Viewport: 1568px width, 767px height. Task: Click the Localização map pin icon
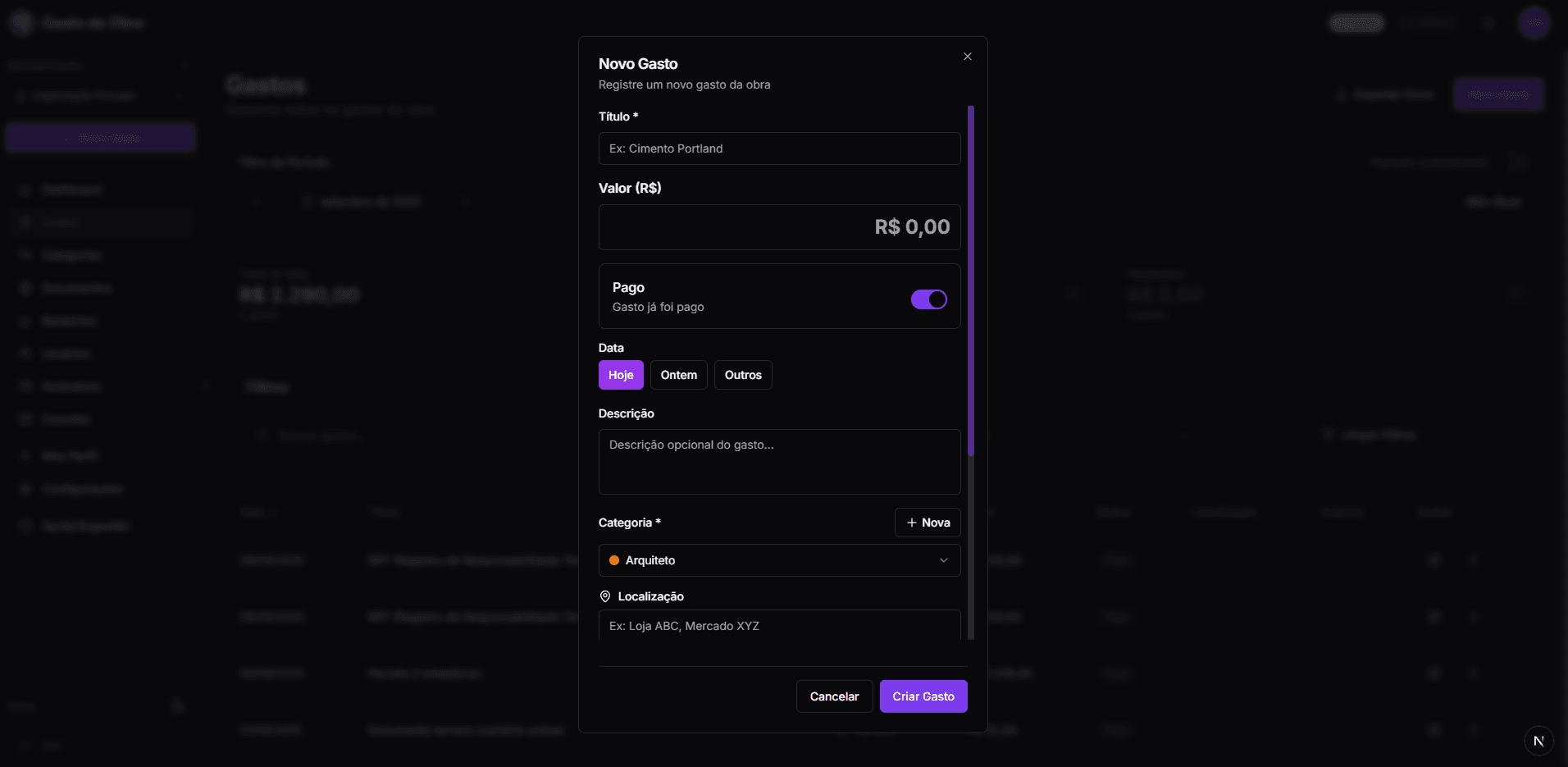[605, 596]
